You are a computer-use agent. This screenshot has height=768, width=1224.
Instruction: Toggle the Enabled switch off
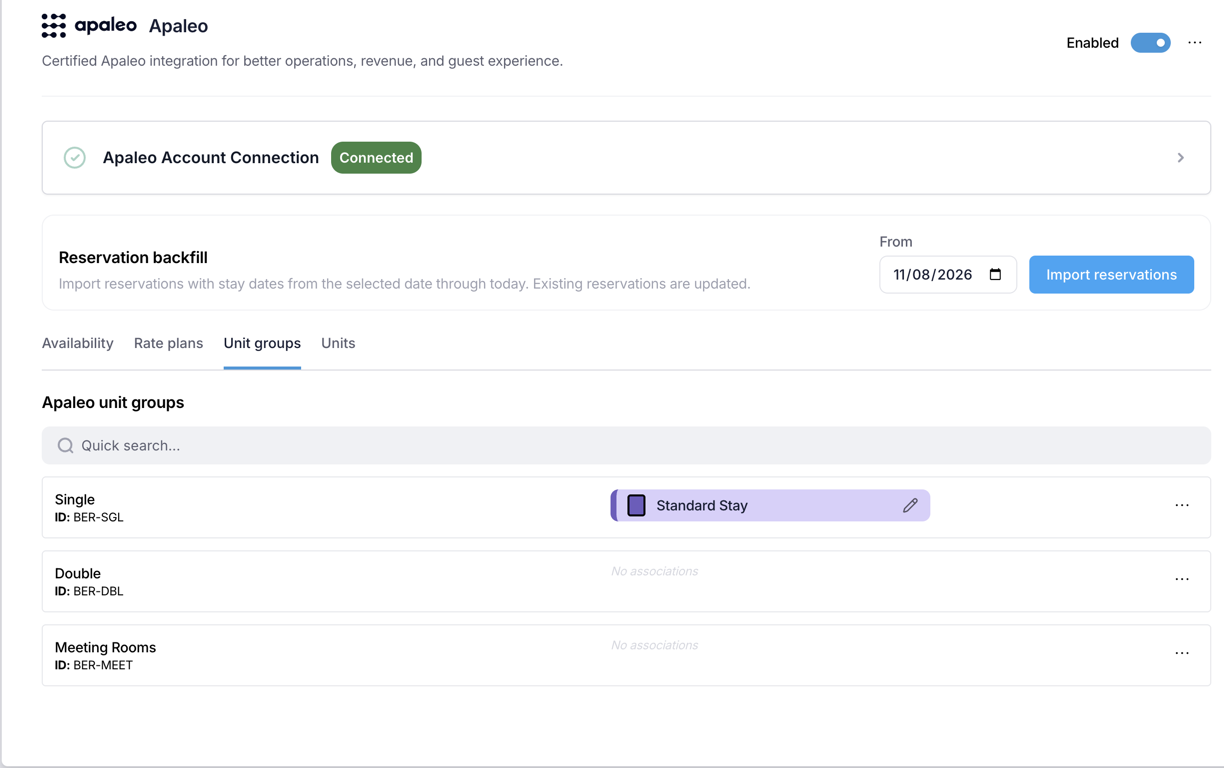click(x=1151, y=43)
